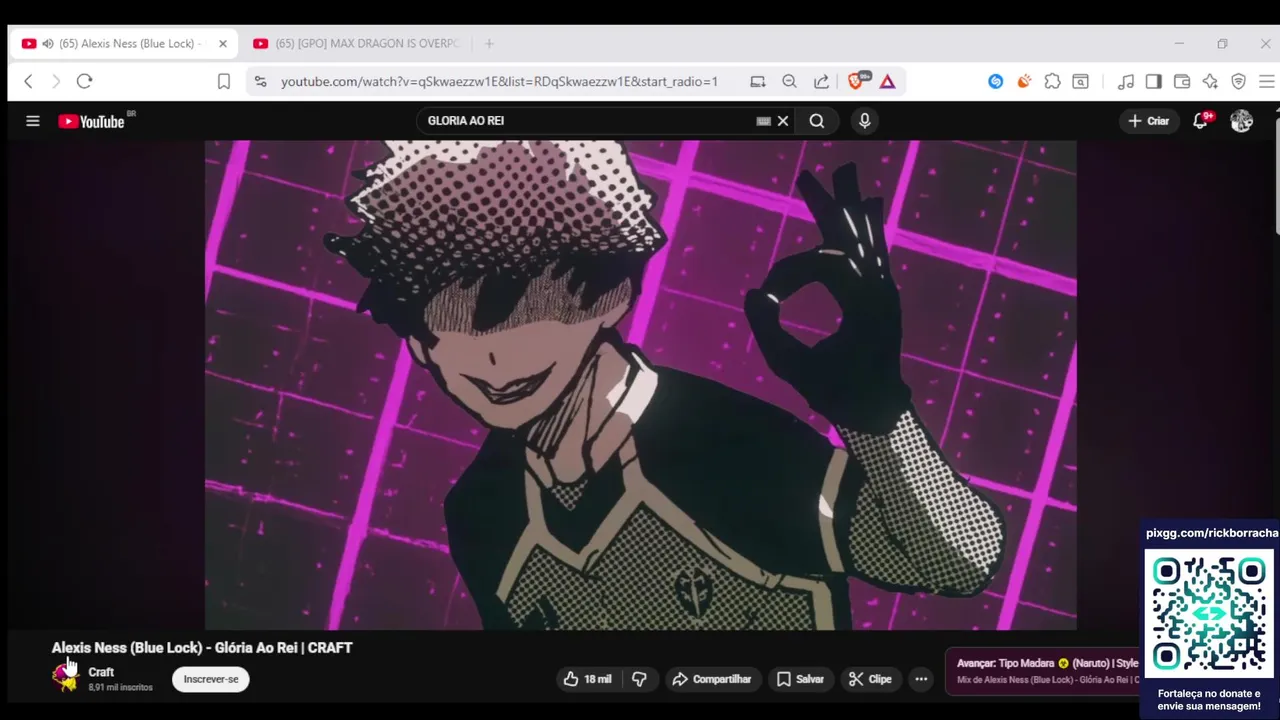Restore down the browser window

(x=1222, y=44)
